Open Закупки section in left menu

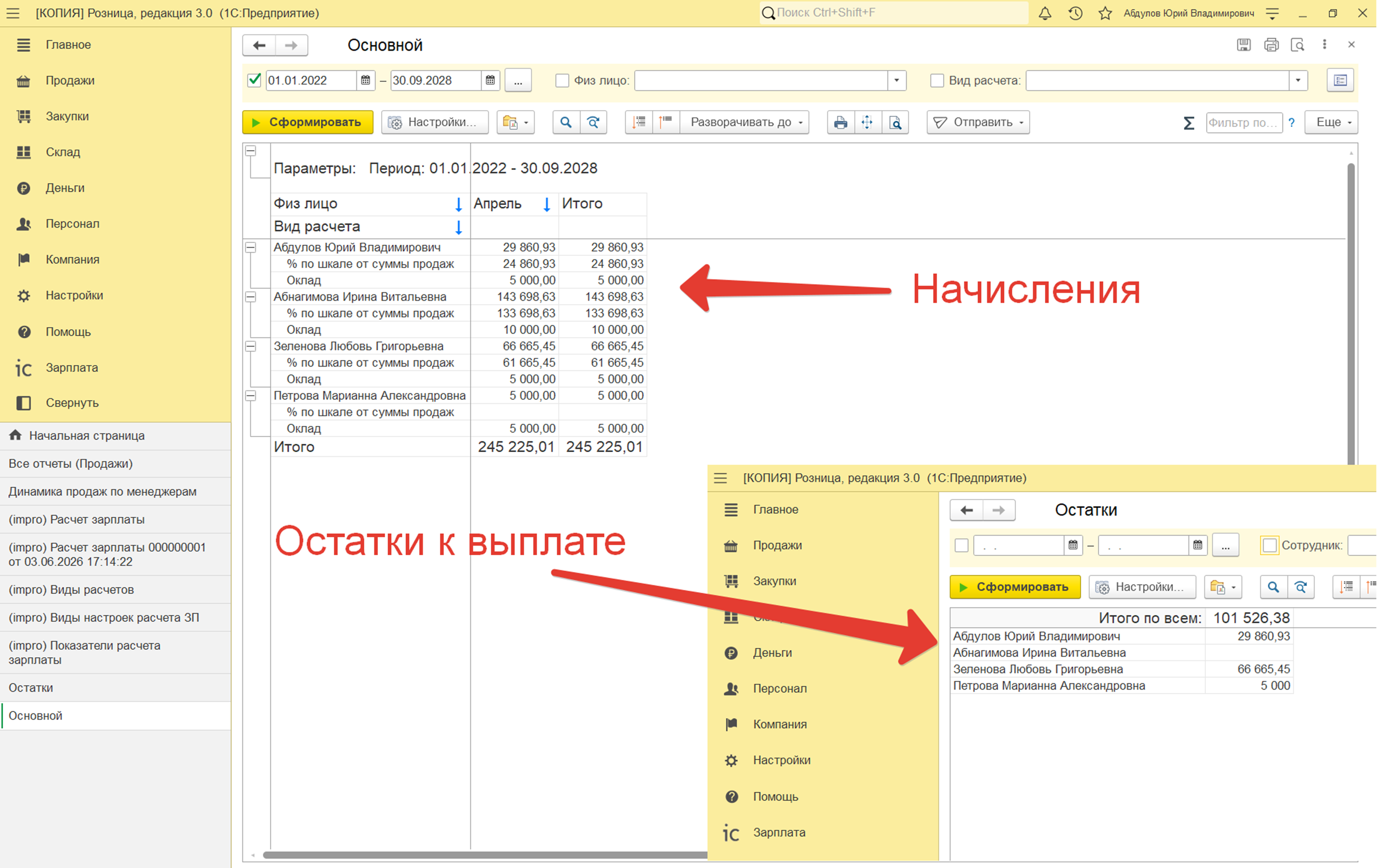click(116, 116)
